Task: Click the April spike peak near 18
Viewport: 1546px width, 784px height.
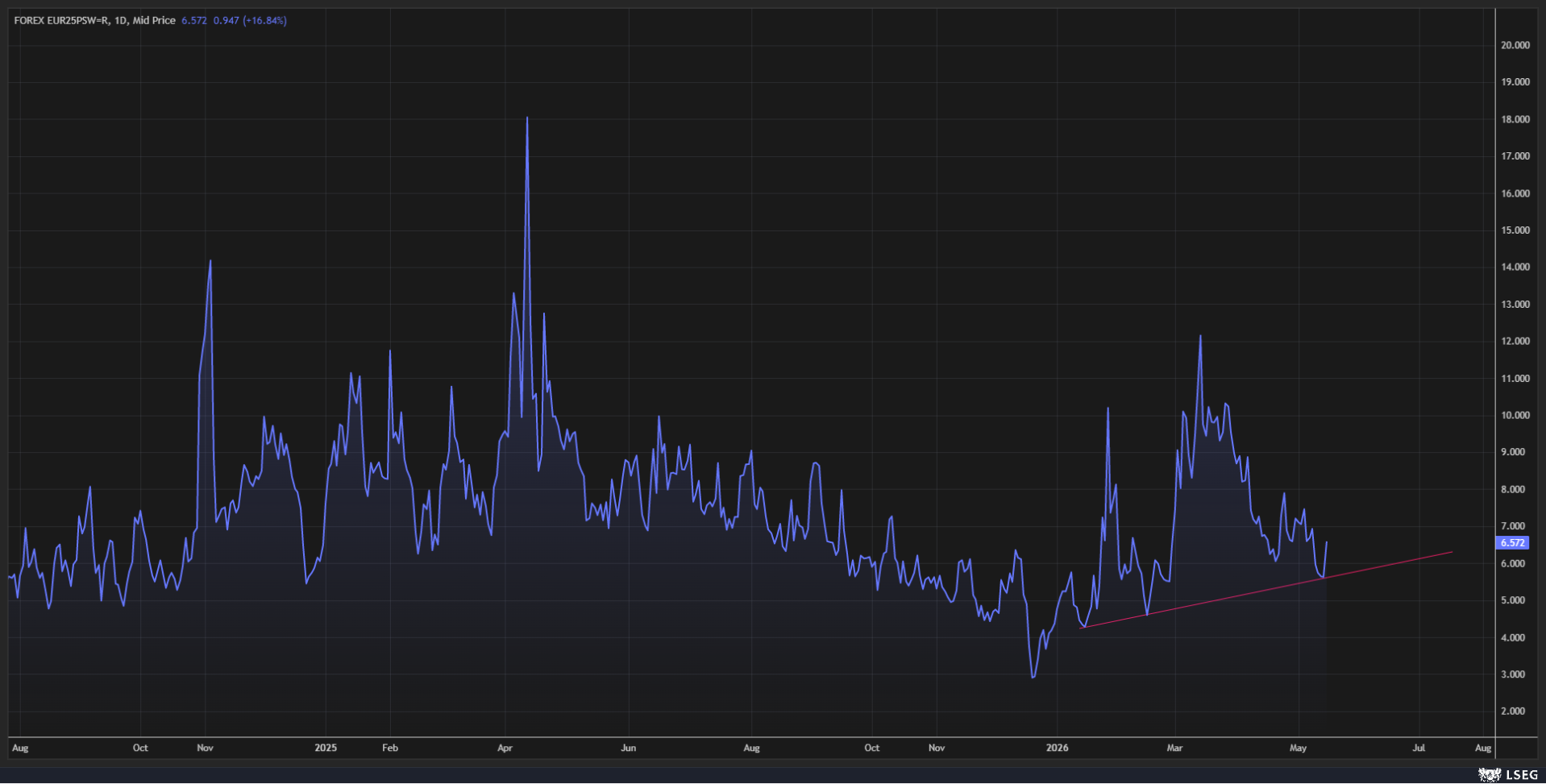Action: (x=527, y=118)
